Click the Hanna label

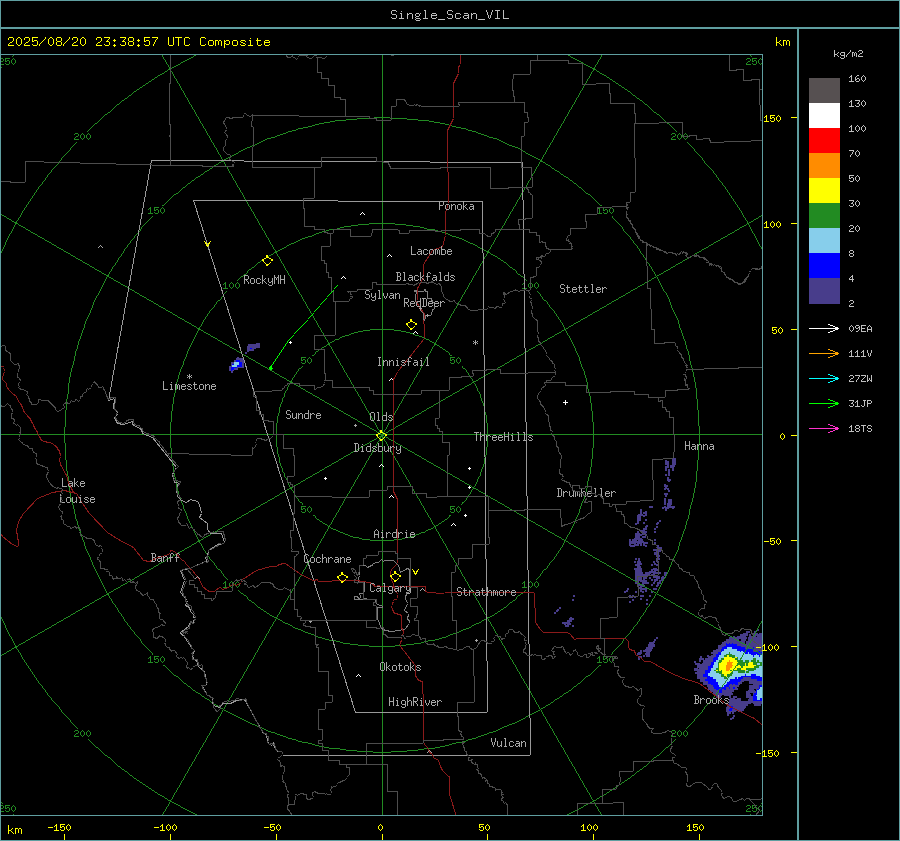[x=699, y=446]
